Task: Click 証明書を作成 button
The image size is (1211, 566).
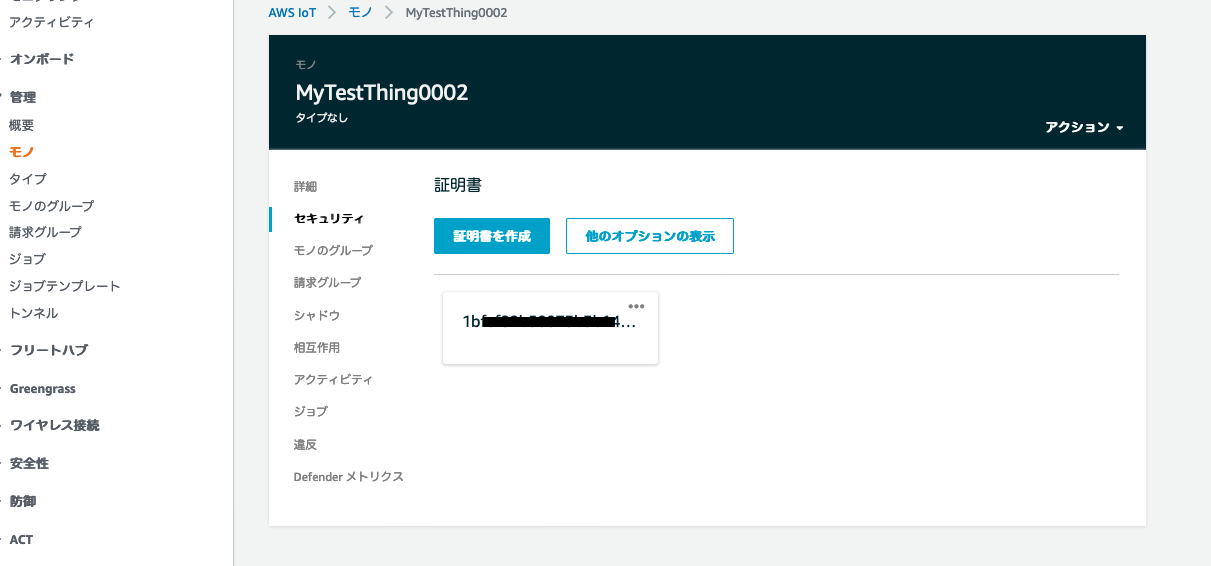Action: (x=492, y=236)
